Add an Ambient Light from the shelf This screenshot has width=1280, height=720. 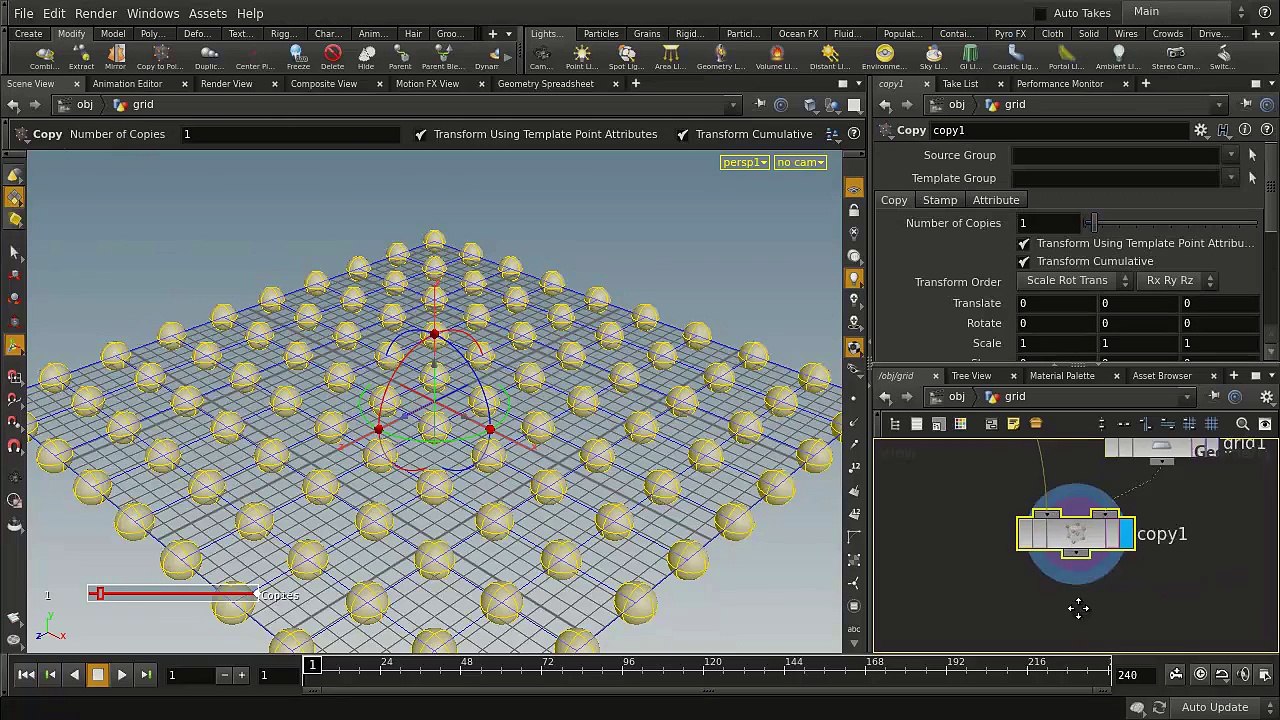point(1118,57)
